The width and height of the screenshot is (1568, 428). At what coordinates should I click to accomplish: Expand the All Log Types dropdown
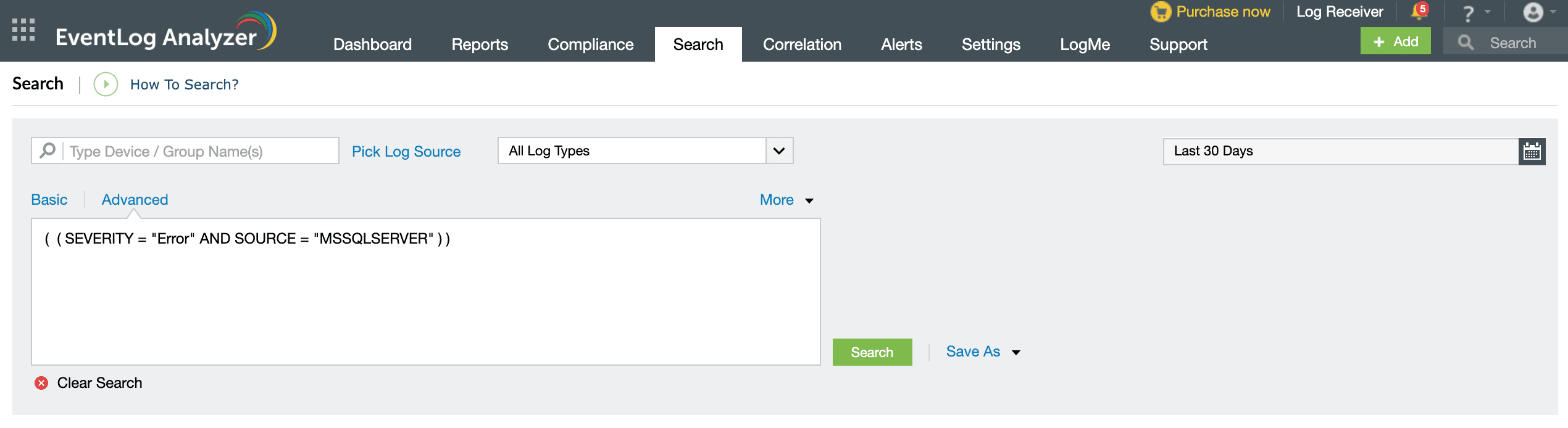[779, 151]
